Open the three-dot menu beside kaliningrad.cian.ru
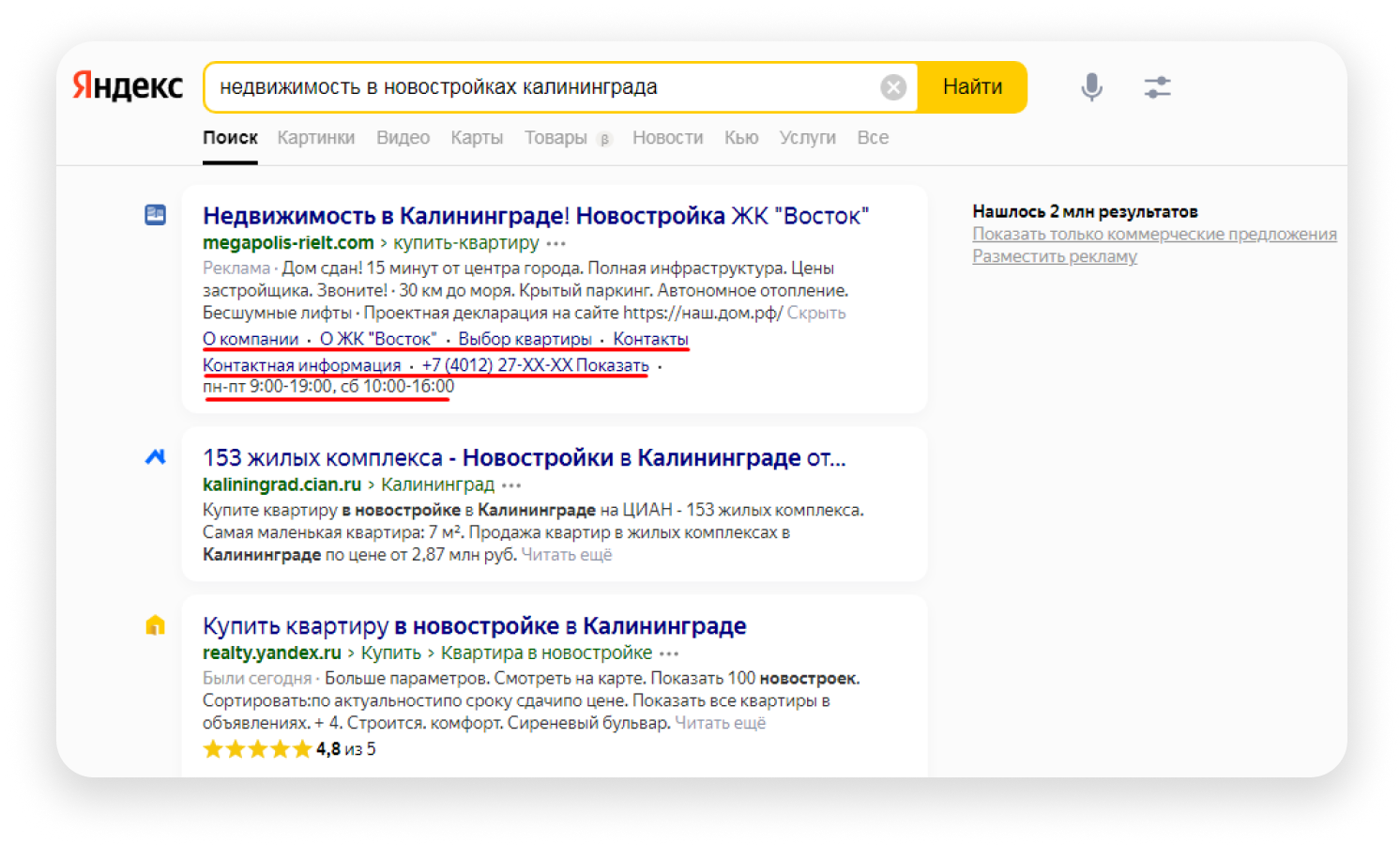 pyautogui.click(x=511, y=485)
